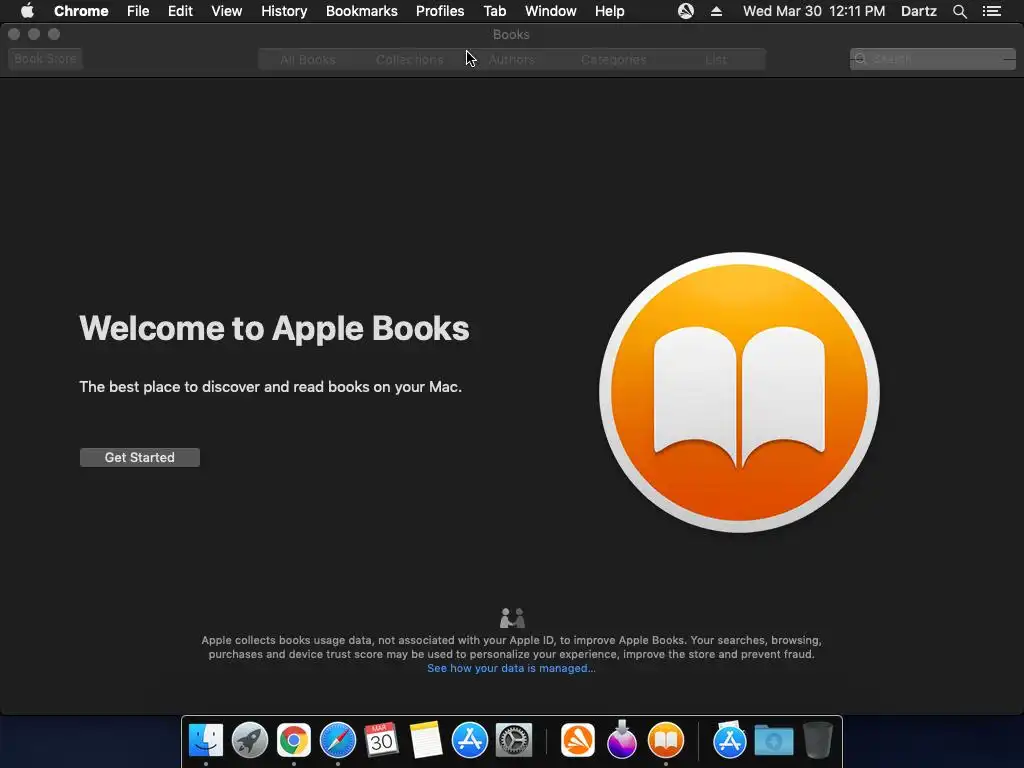Open the File menu
The width and height of the screenshot is (1024, 768).
pyautogui.click(x=138, y=11)
